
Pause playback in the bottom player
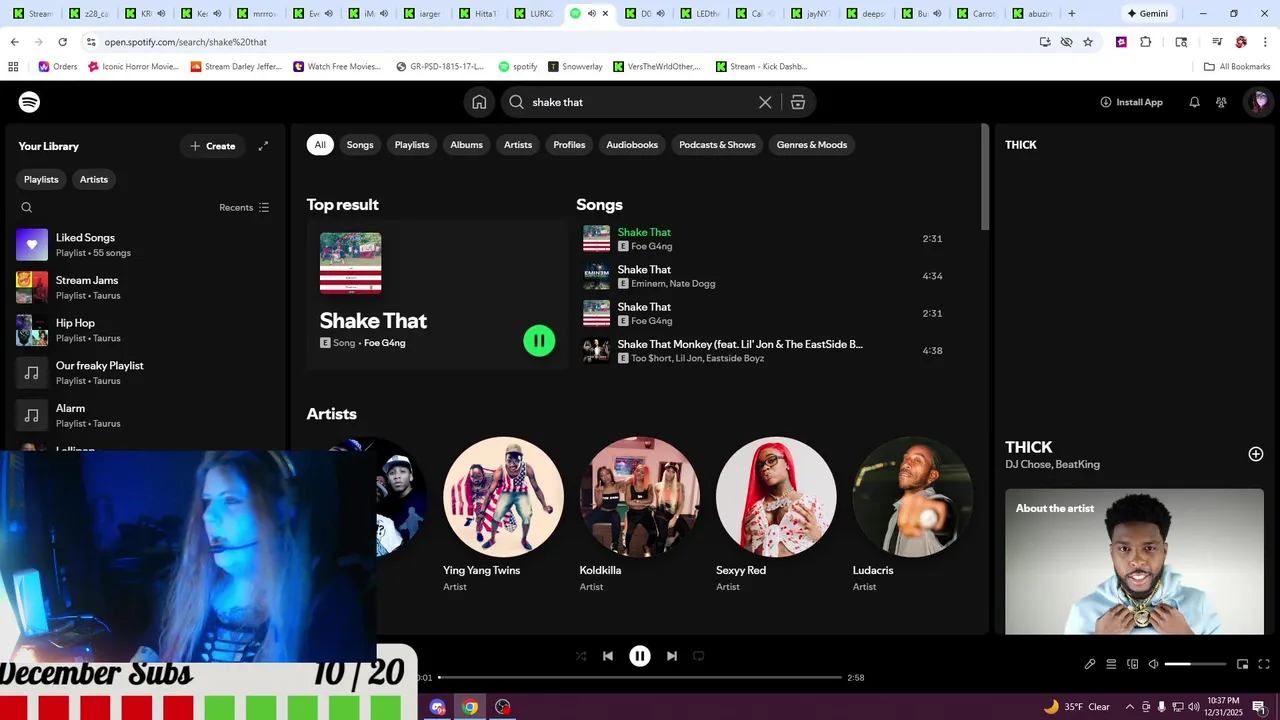click(640, 656)
